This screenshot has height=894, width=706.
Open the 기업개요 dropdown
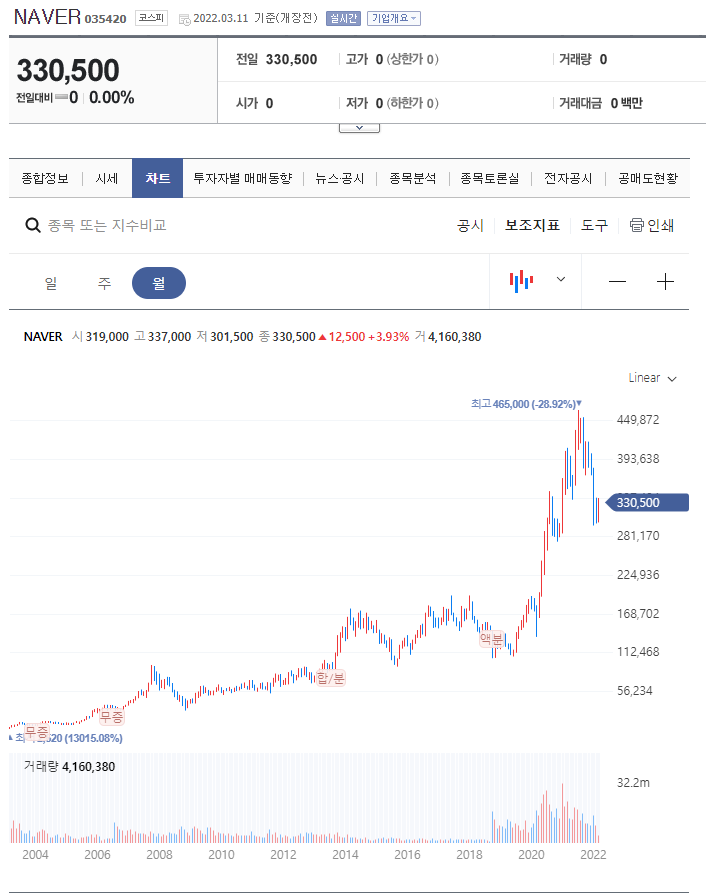pos(393,18)
